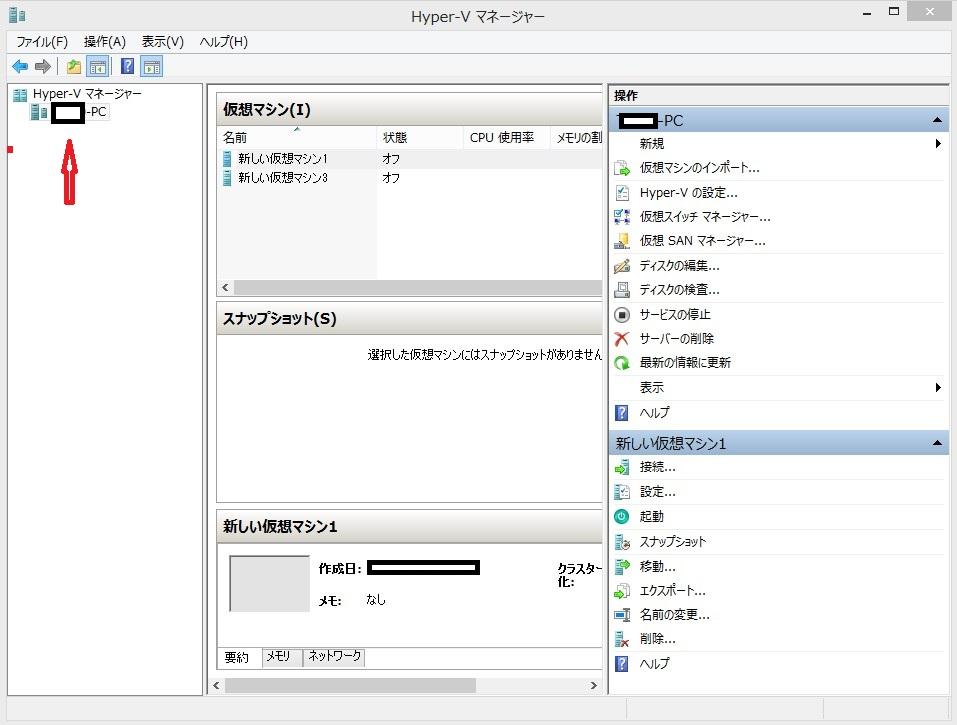Screen dimensions: 957x725
Task: Open 仮想スイッチ マネージャー... action
Action: pyautogui.click(x=705, y=217)
